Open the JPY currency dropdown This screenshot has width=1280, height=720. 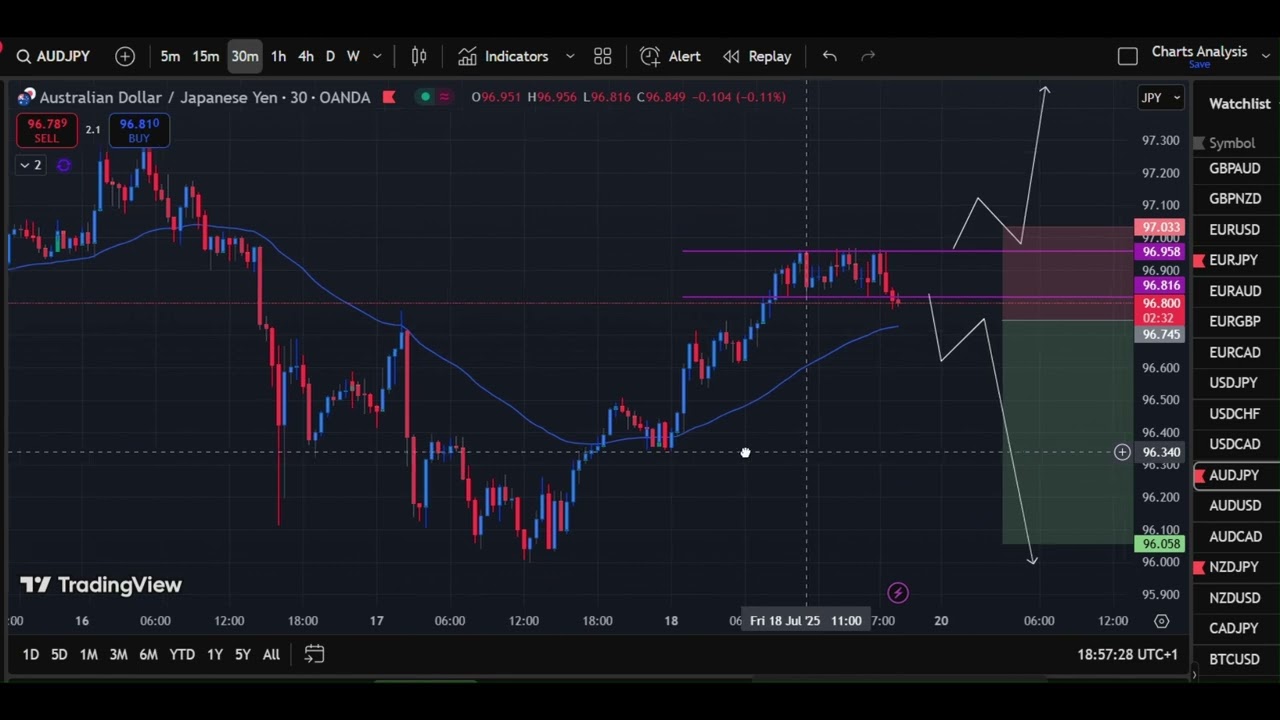coord(1160,97)
